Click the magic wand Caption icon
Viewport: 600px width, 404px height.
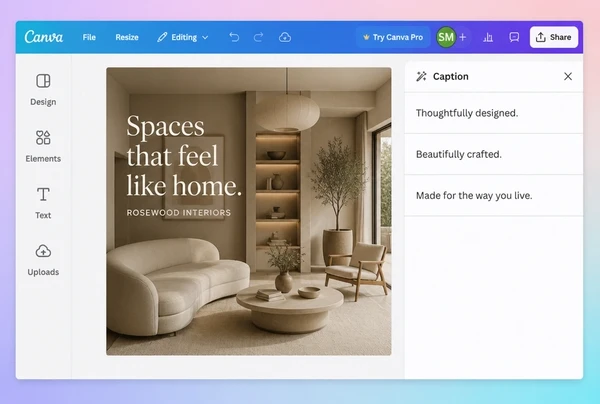click(x=421, y=77)
